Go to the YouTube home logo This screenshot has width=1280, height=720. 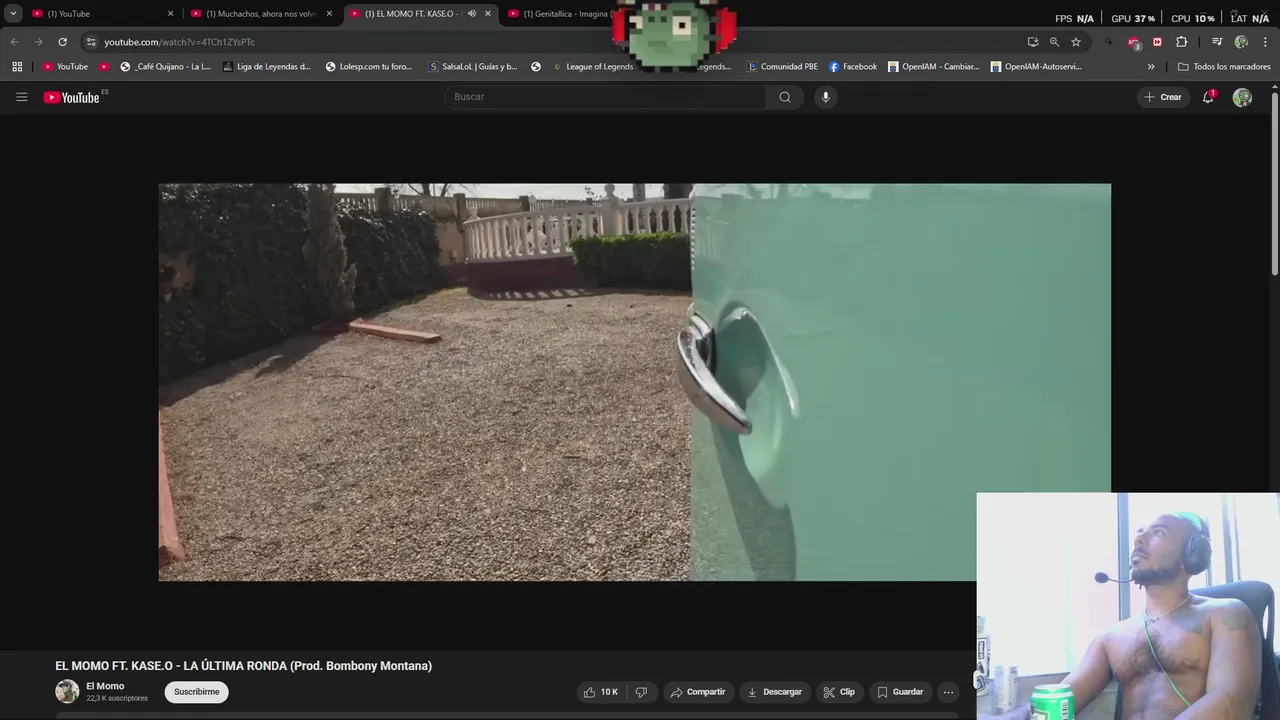coord(72,97)
